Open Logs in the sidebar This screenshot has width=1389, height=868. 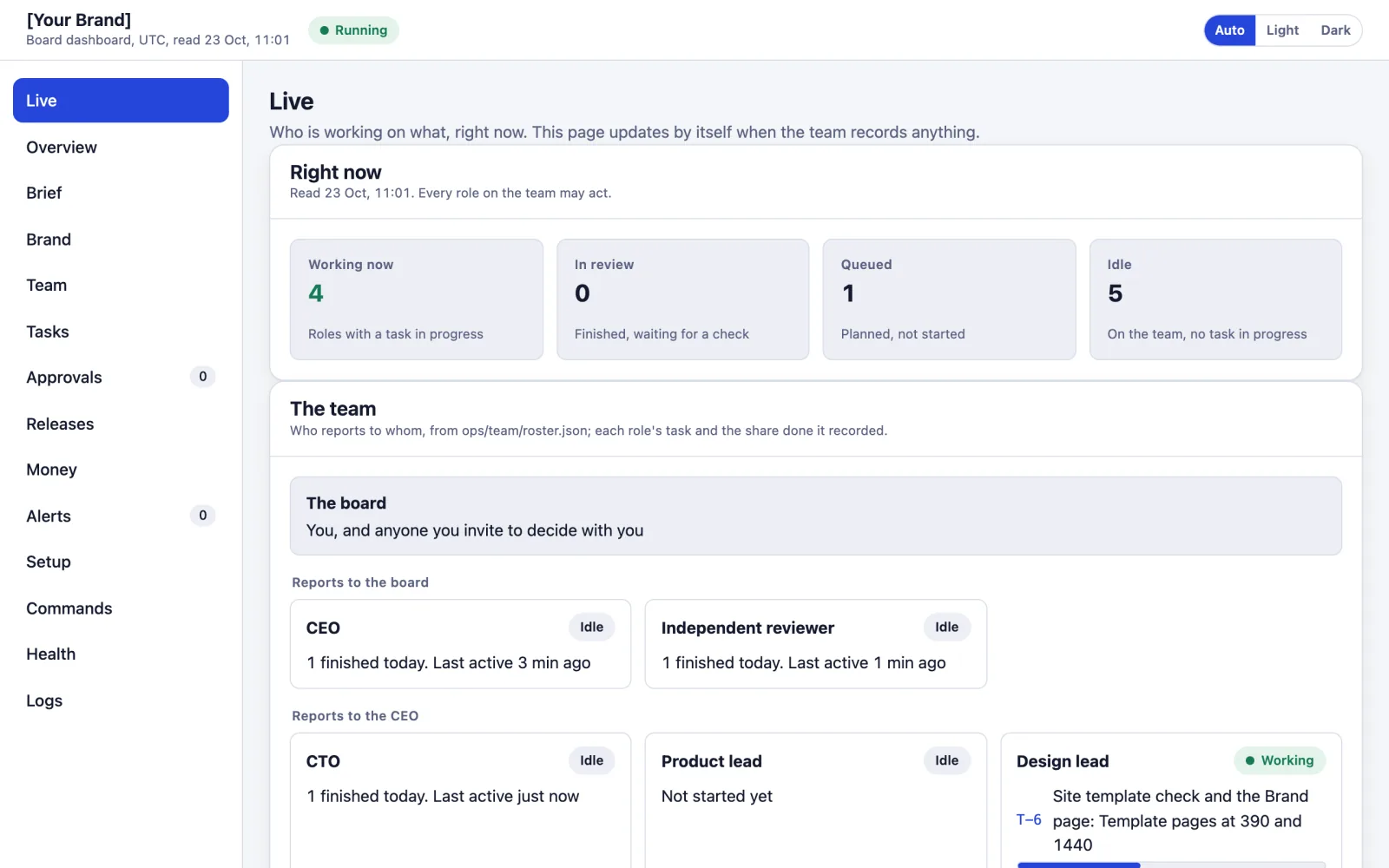[x=121, y=700]
